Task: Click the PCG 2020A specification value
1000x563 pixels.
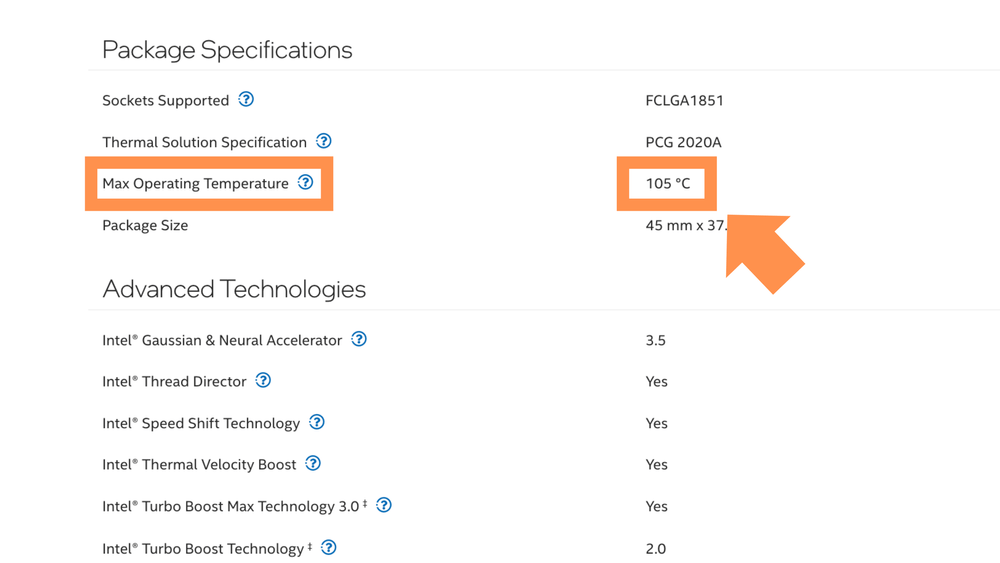Action: pos(683,142)
